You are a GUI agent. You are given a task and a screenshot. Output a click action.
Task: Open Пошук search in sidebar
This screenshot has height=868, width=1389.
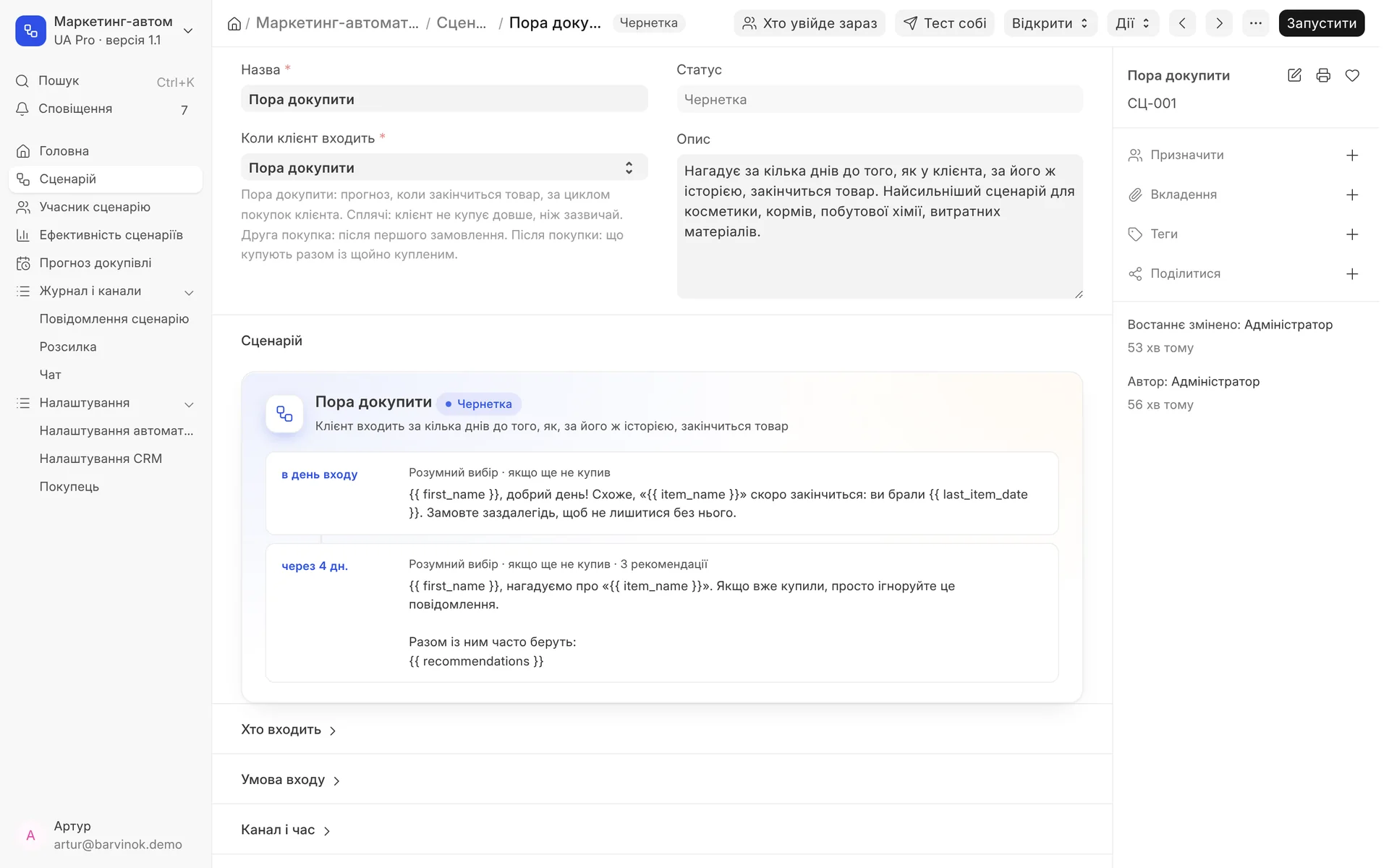tap(106, 81)
